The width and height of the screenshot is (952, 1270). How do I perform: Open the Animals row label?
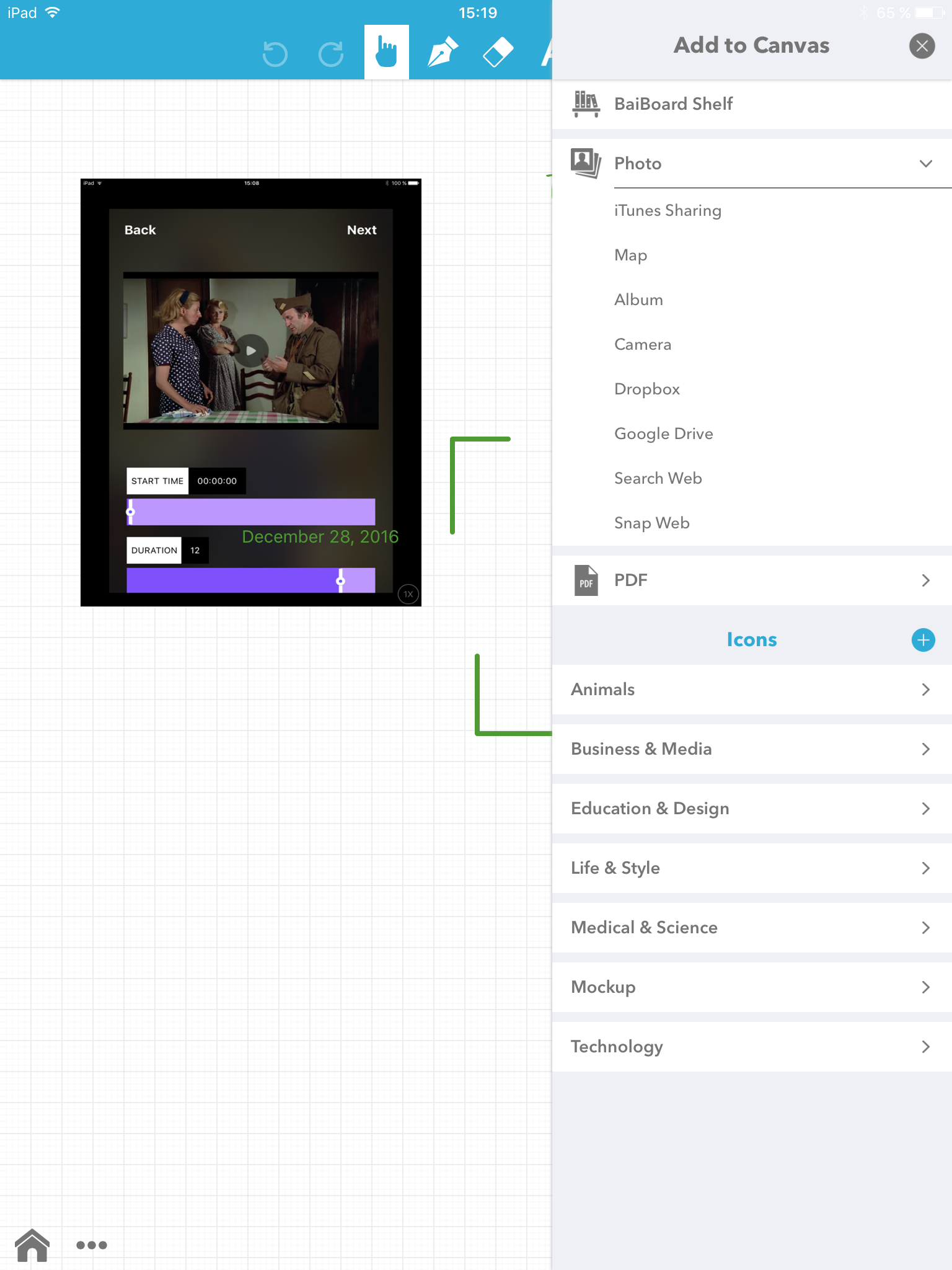pyautogui.click(x=603, y=690)
